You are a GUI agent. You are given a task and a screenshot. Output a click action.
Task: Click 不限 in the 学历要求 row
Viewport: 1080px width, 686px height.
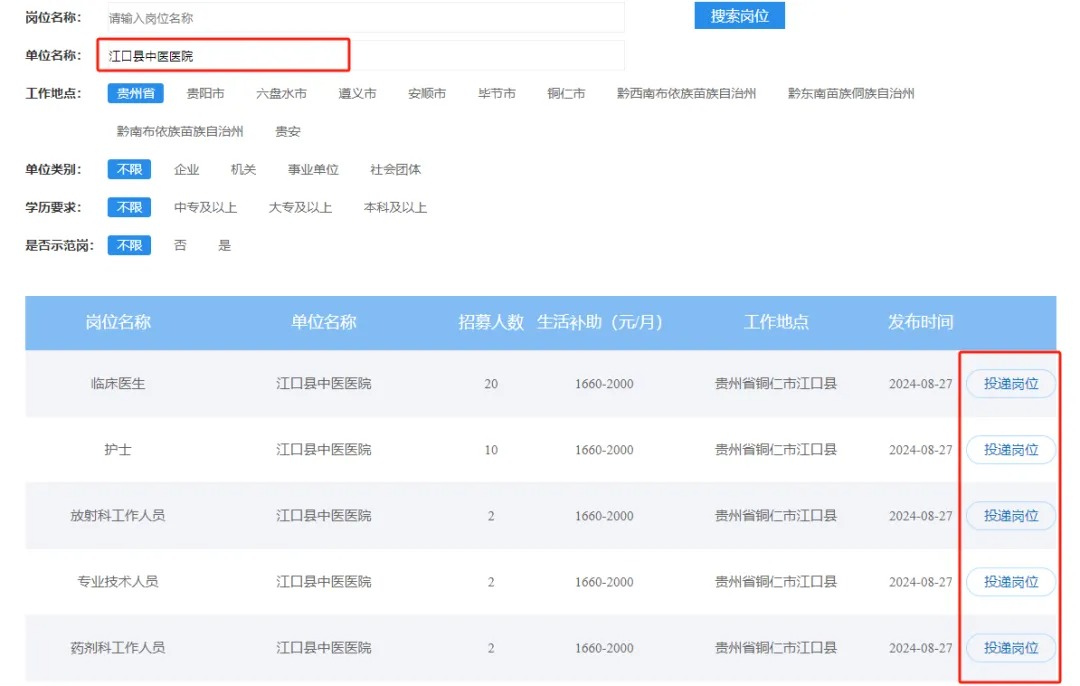[129, 208]
